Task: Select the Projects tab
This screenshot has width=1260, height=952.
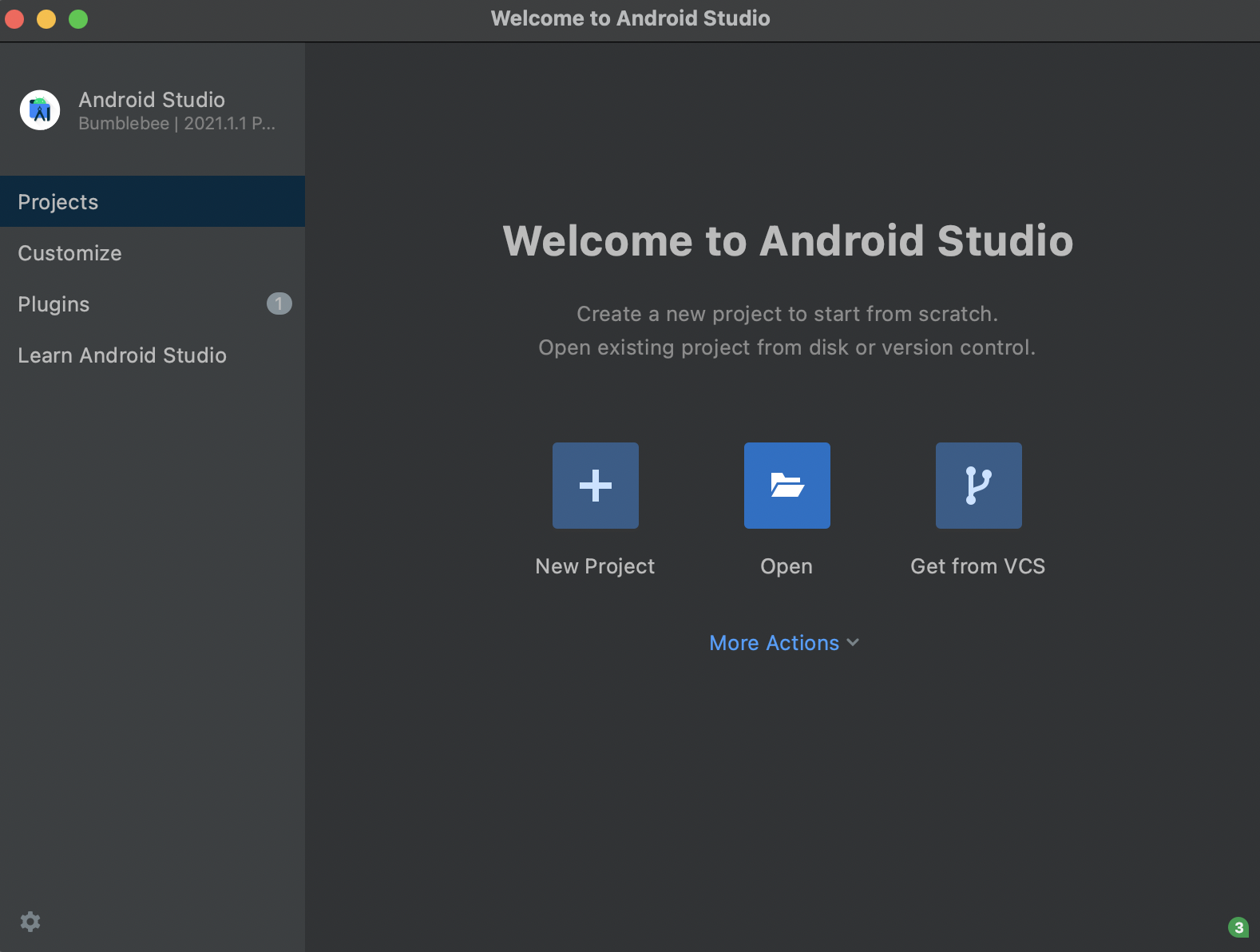Action: pos(153,201)
